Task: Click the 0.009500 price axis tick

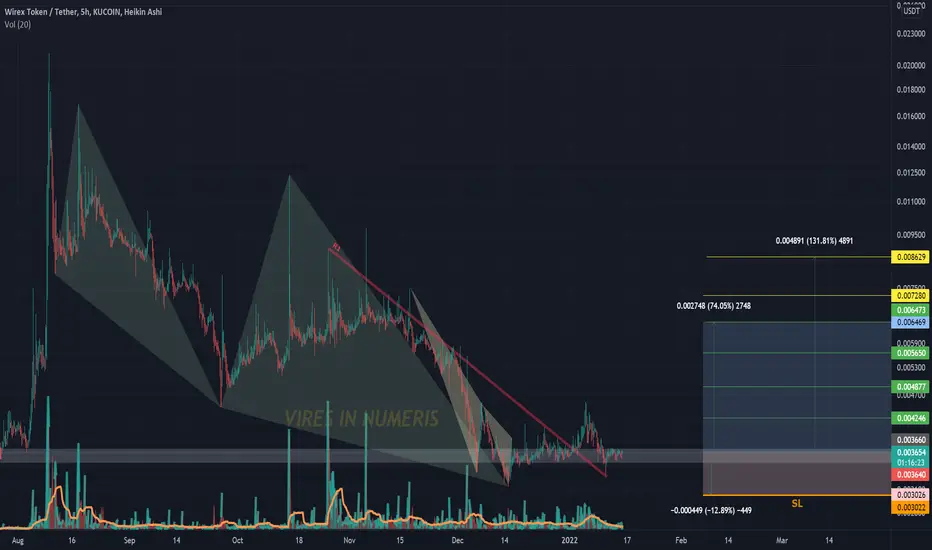Action: click(x=911, y=235)
